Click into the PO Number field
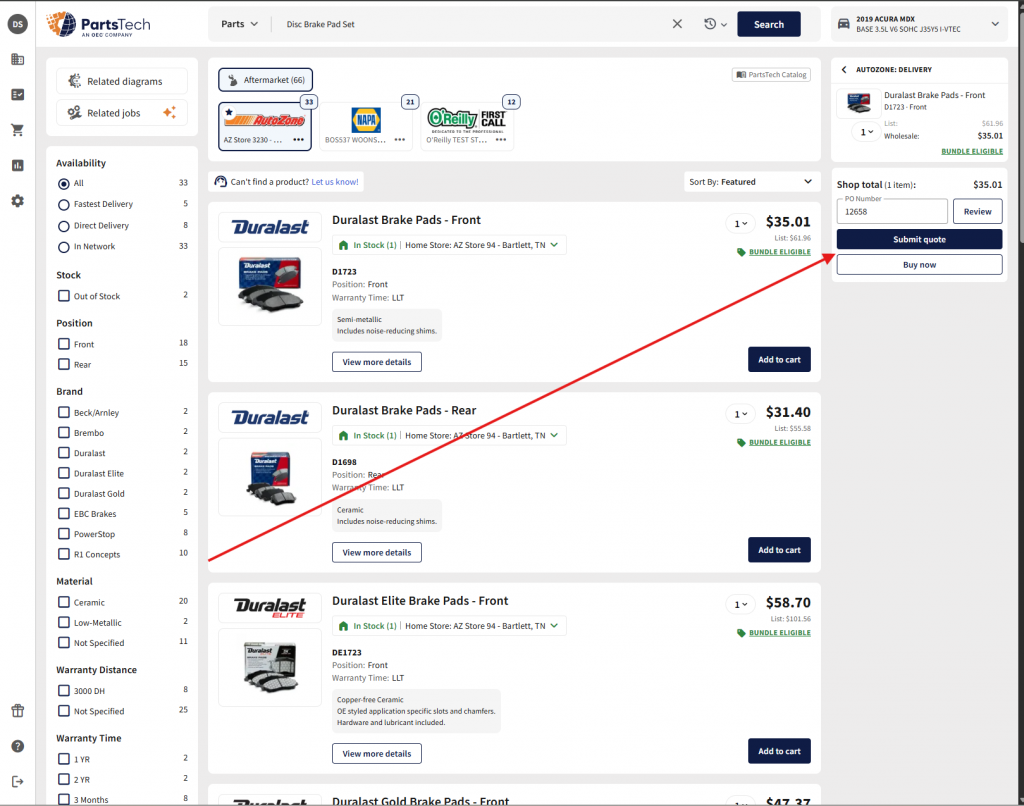 [x=892, y=212]
